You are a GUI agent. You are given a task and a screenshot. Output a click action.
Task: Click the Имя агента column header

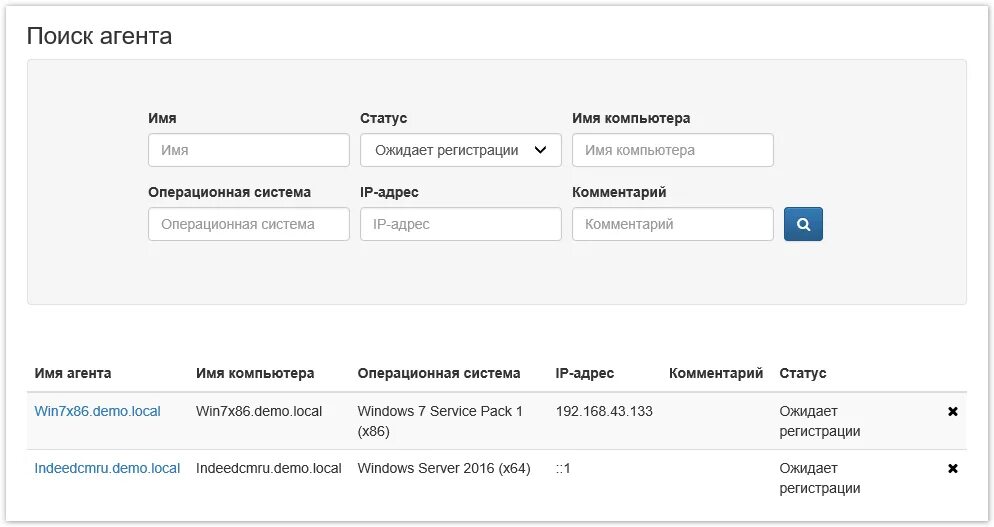[73, 373]
